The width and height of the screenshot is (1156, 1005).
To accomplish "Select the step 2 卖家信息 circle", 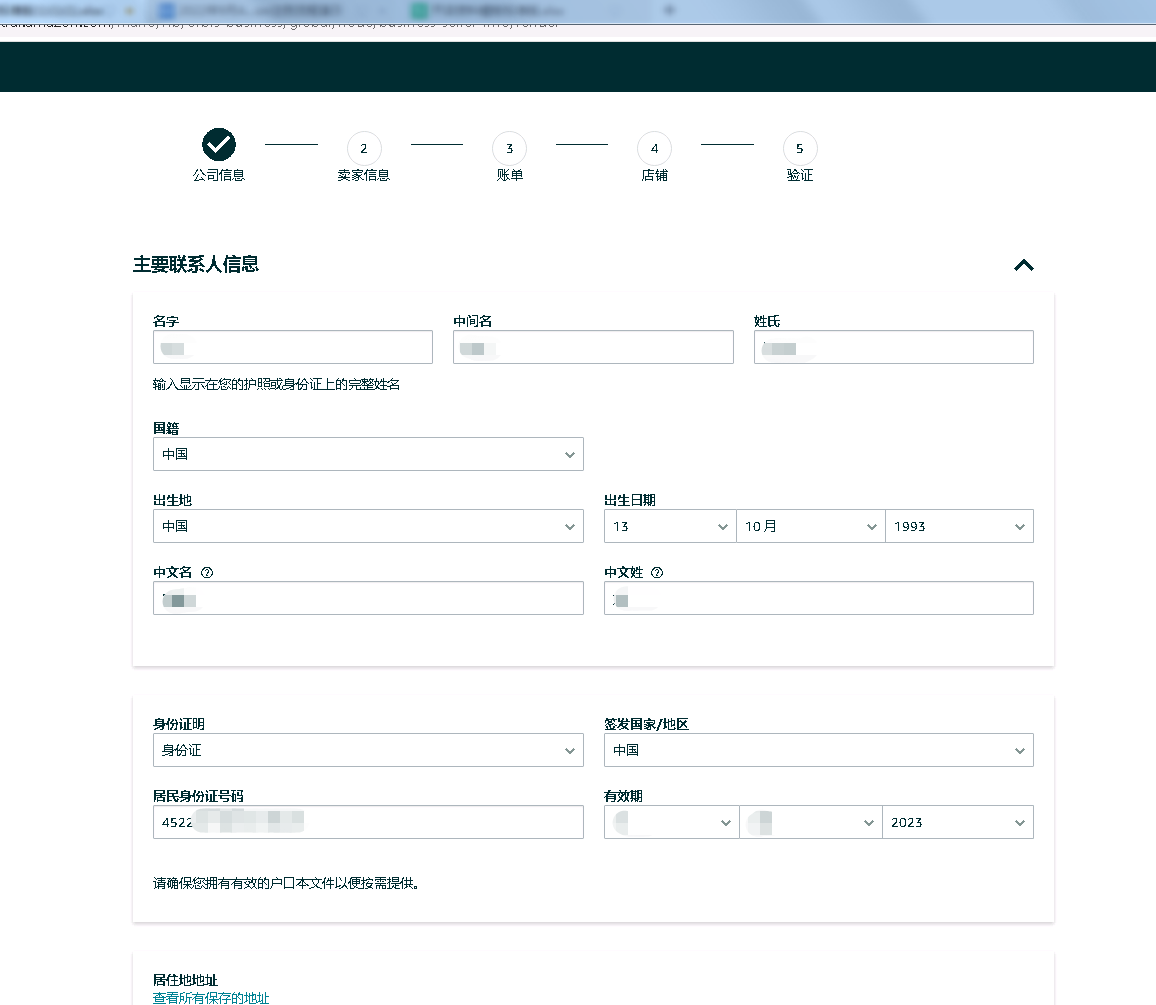I will tap(364, 148).
